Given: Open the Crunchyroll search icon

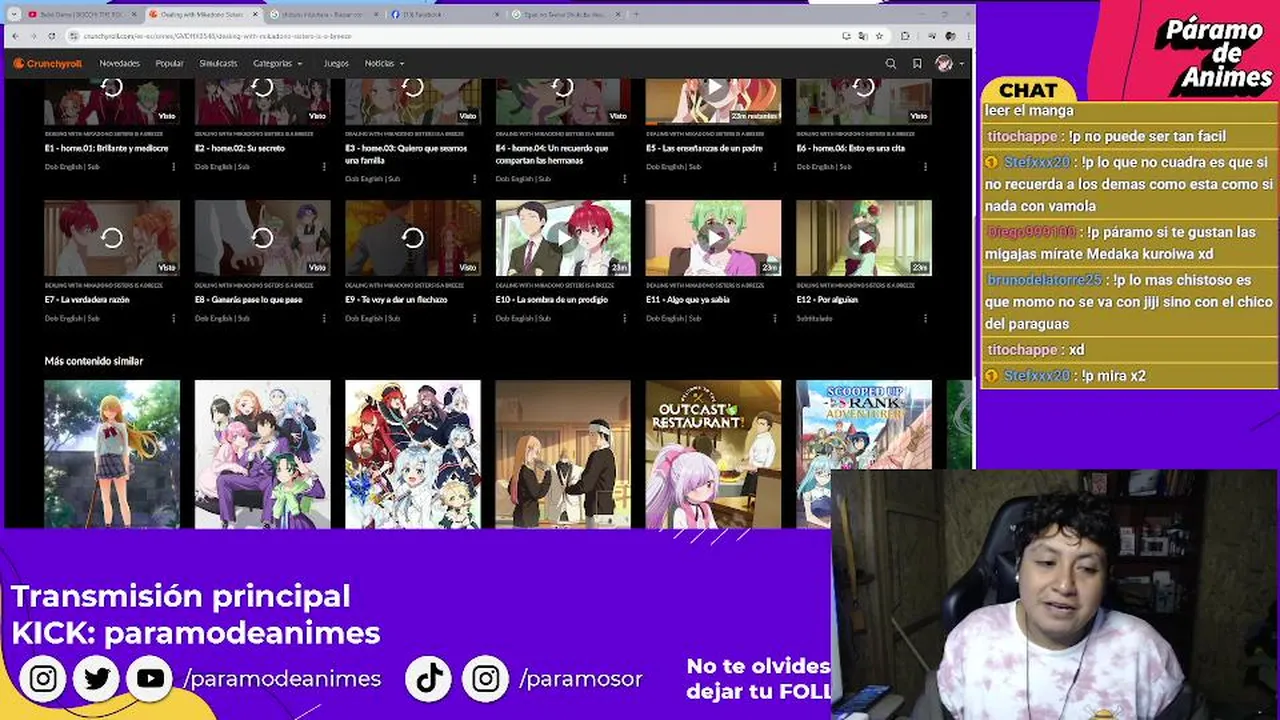Looking at the screenshot, I should click(x=890, y=63).
